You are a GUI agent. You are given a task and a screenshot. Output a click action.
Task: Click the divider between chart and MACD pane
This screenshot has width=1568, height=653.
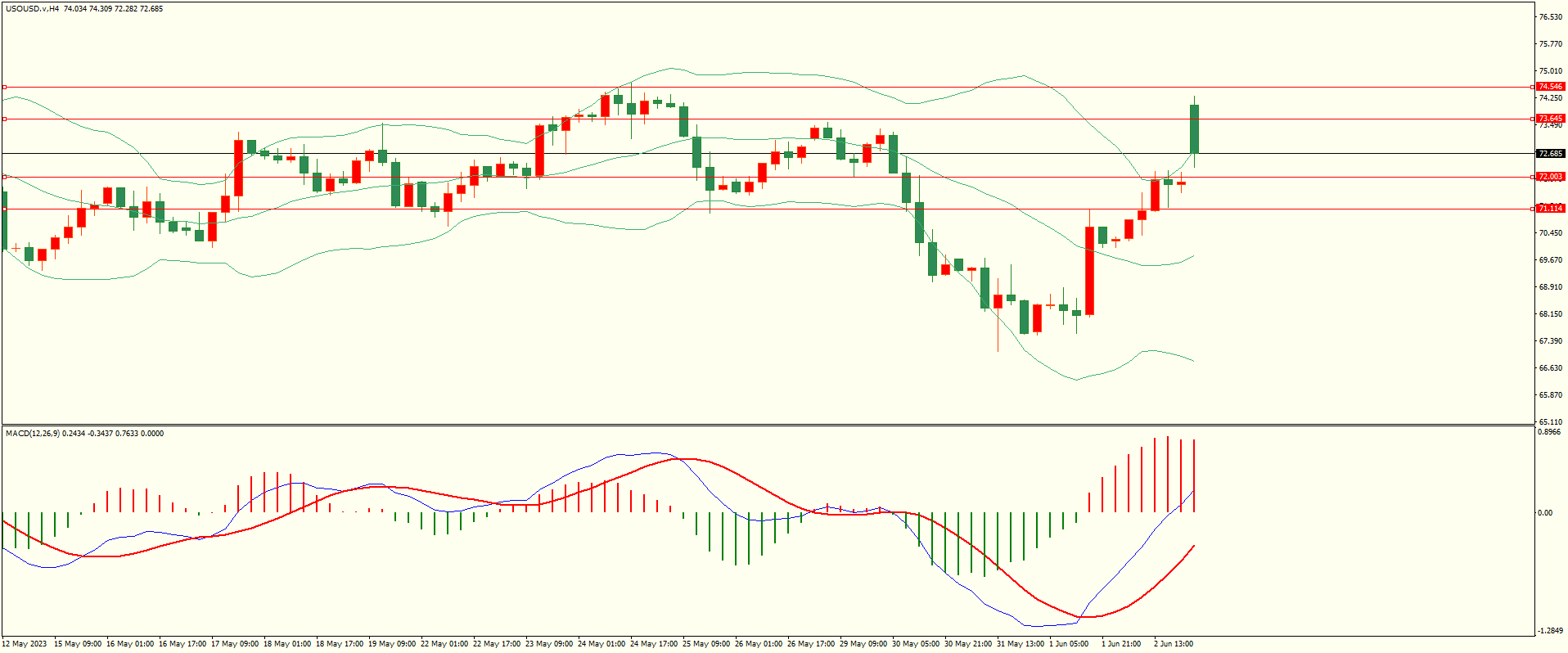(x=767, y=425)
